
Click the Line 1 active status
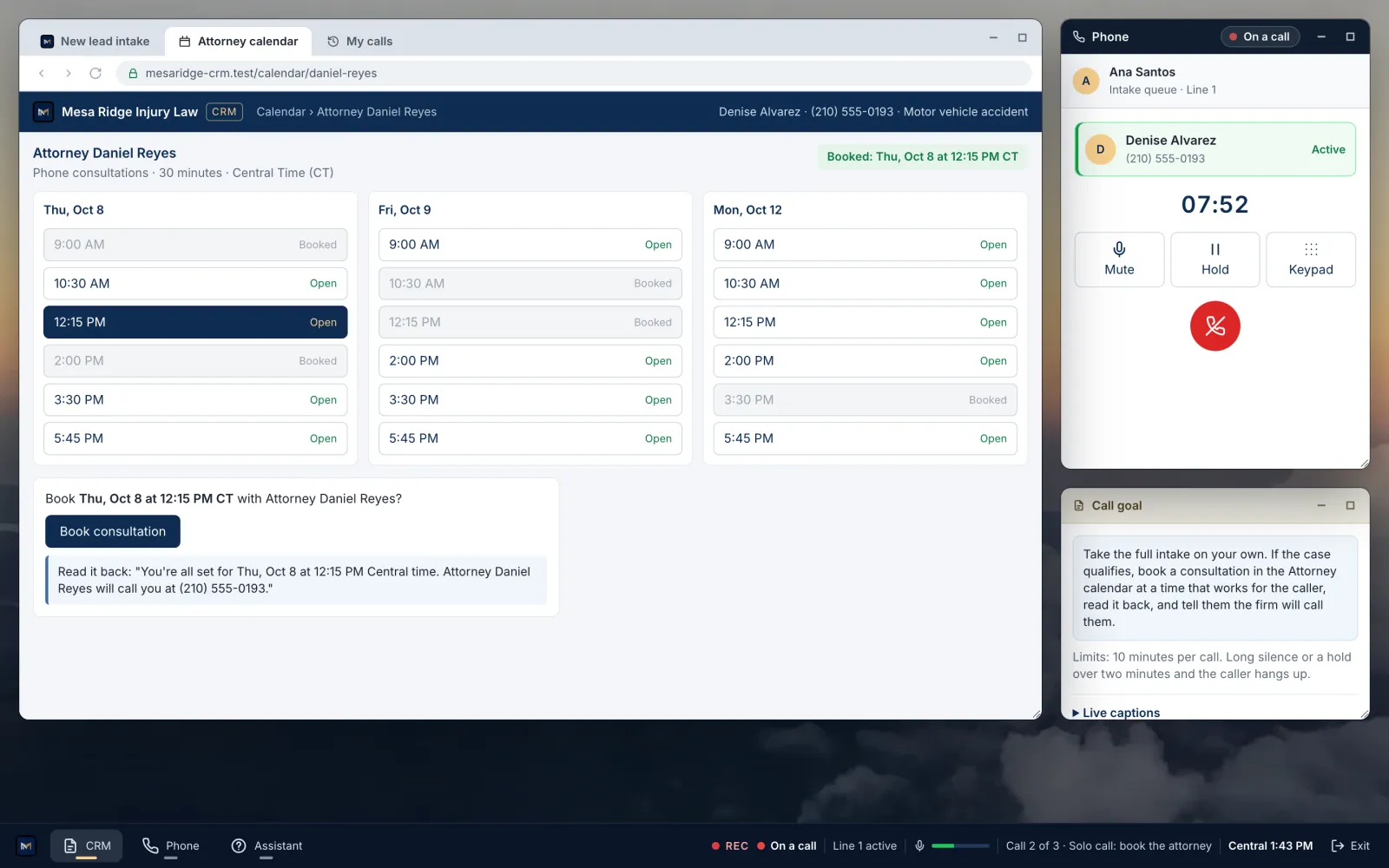[865, 845]
